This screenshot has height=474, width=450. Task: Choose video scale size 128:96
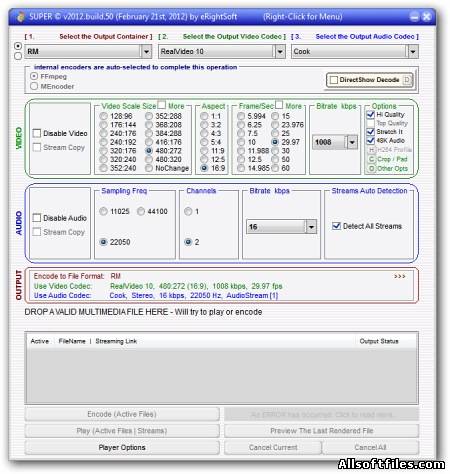coord(104,116)
